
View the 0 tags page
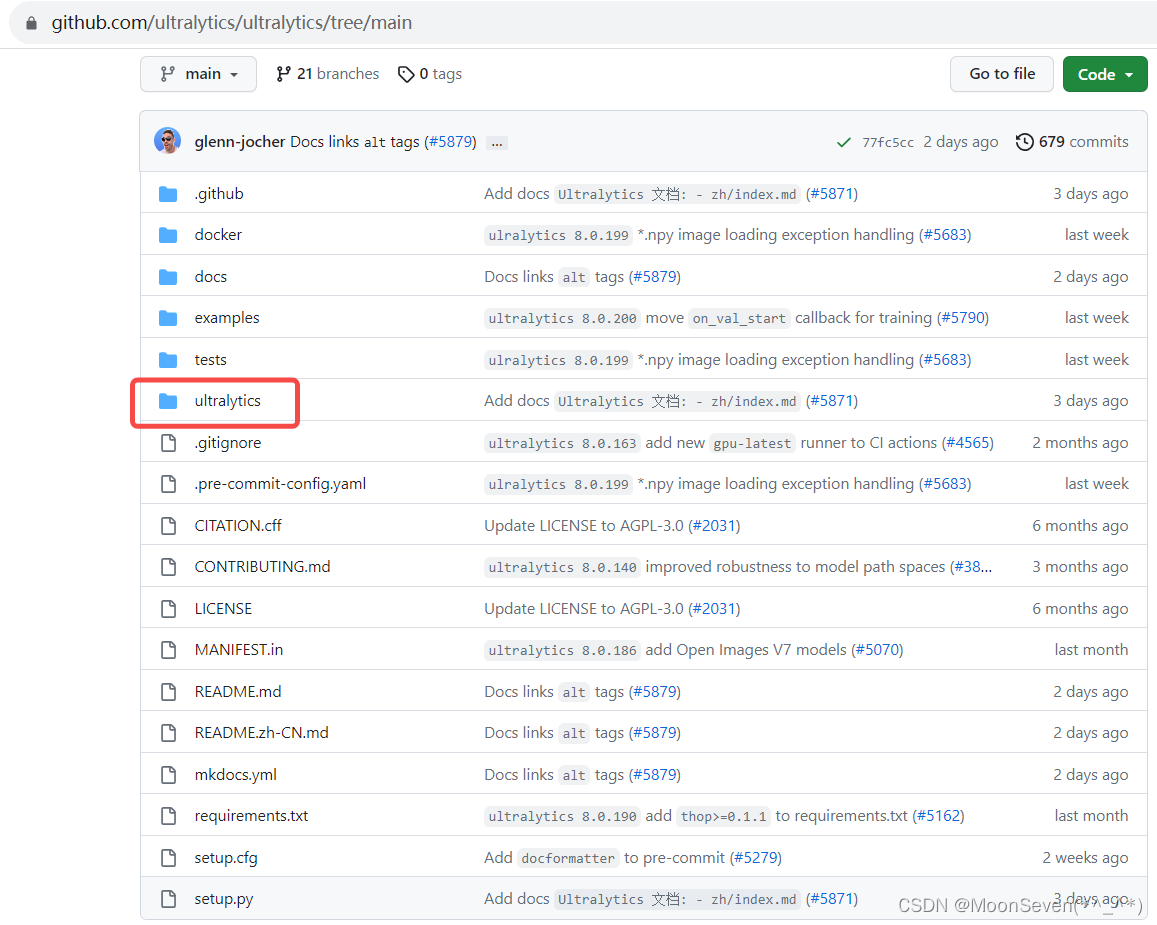[x=429, y=74]
